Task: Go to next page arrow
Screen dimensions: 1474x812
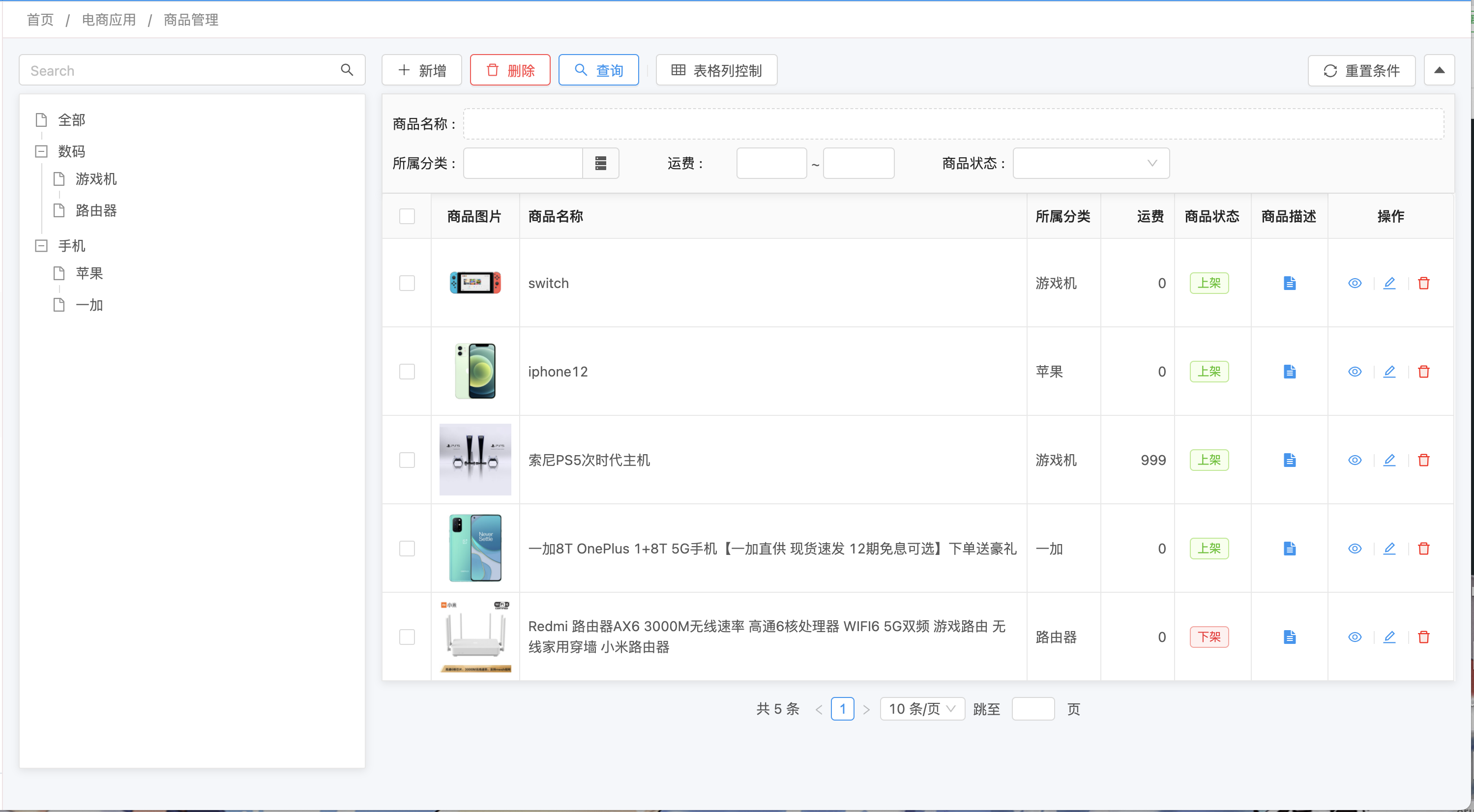Action: 866,710
